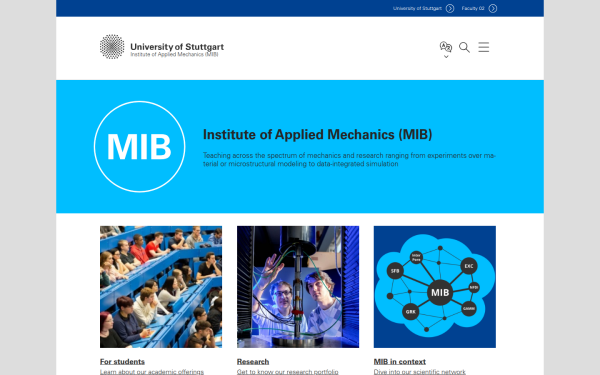The height and width of the screenshot is (375, 600).
Task: Click the search magnifier icon
Action: tap(464, 47)
